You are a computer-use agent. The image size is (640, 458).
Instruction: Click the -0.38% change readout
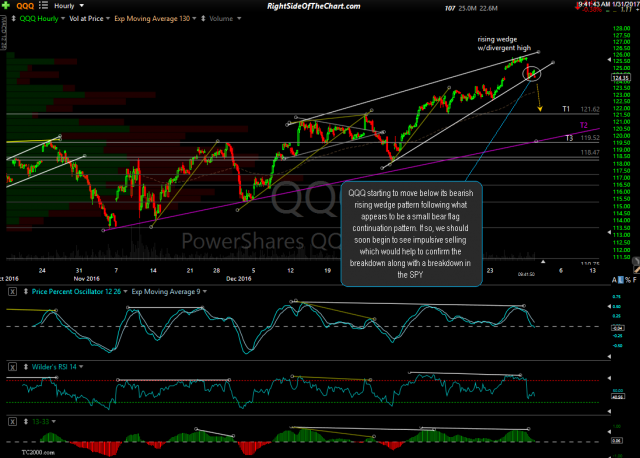(592, 9)
